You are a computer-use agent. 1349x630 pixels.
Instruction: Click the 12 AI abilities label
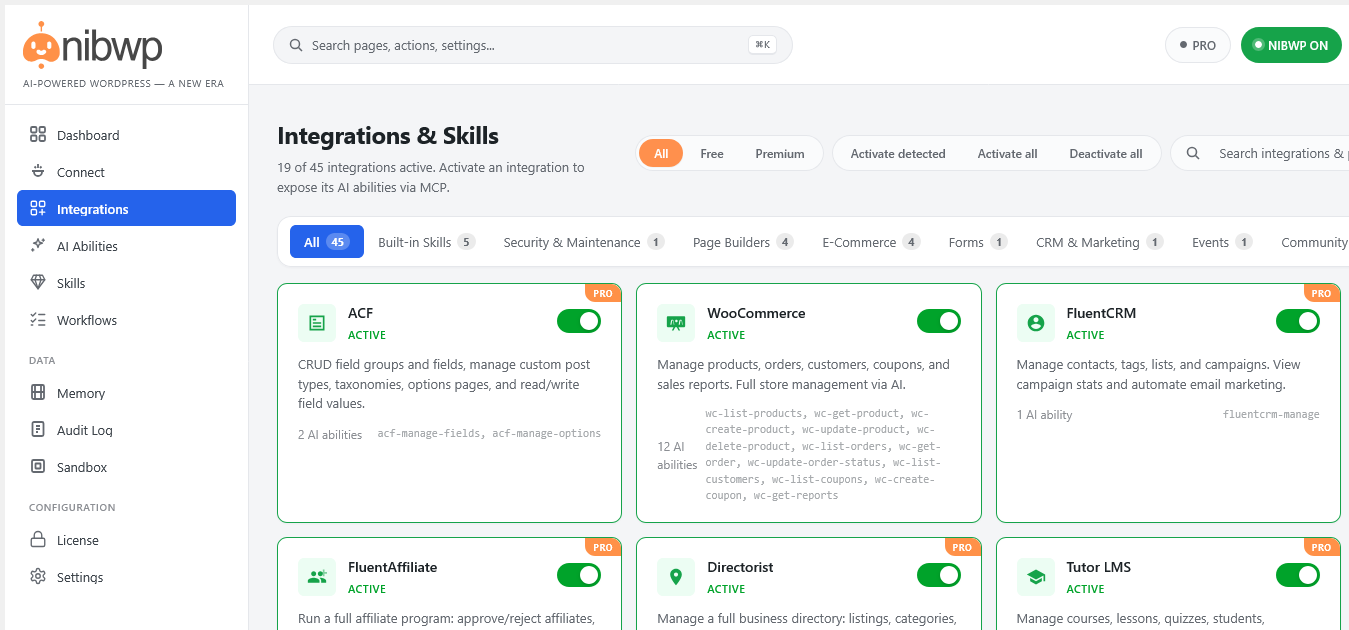click(677, 455)
